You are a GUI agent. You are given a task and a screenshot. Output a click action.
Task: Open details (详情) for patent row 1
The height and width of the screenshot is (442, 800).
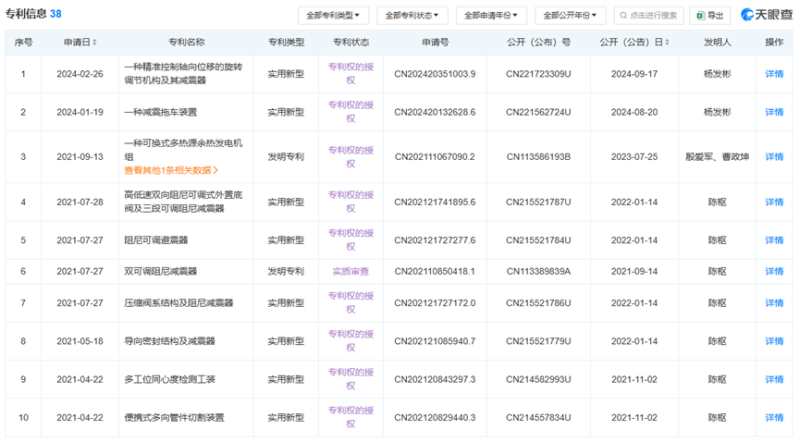pyautogui.click(x=774, y=74)
